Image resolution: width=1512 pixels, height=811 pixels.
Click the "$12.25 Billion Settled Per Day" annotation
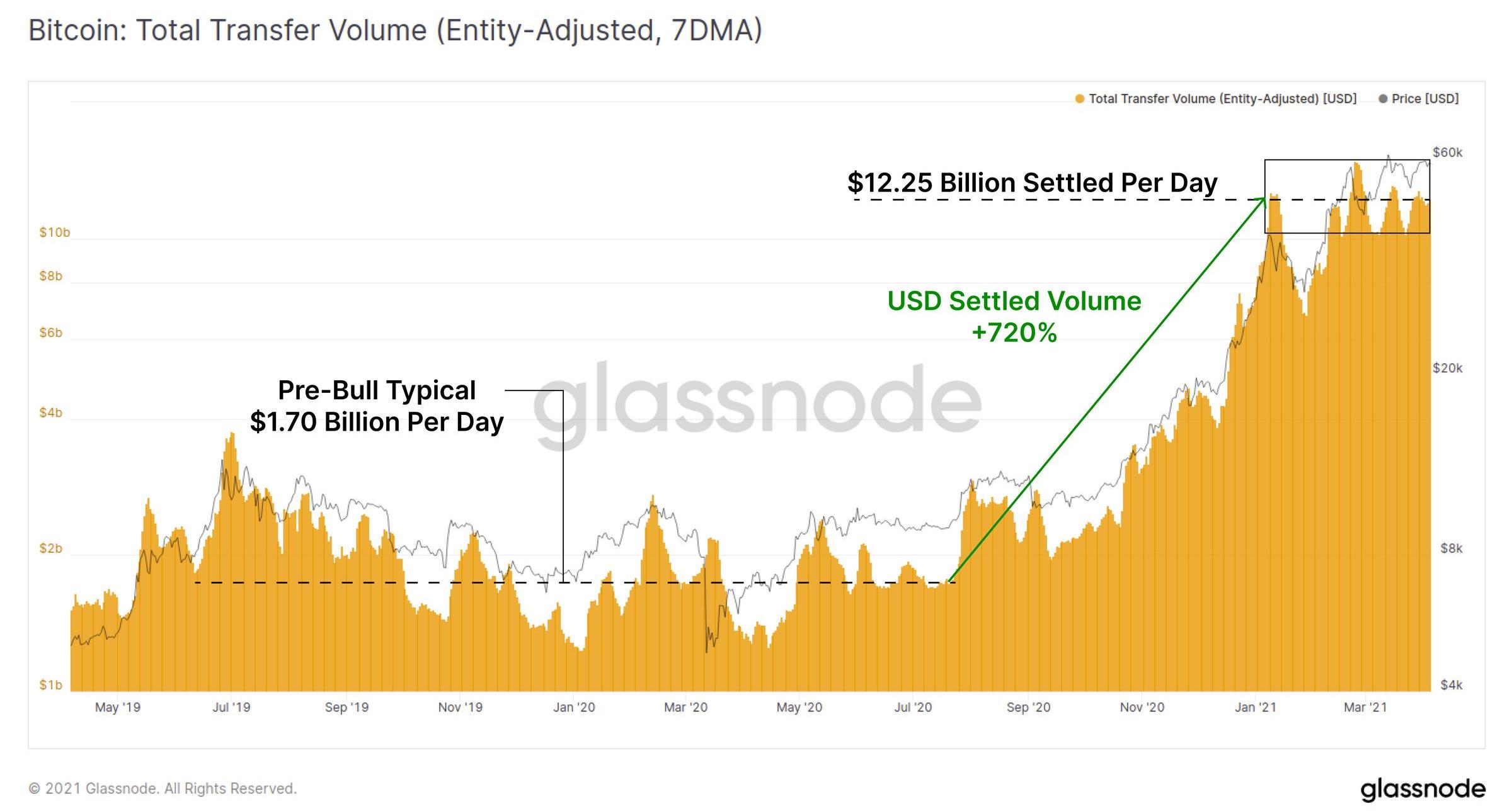1032,183
